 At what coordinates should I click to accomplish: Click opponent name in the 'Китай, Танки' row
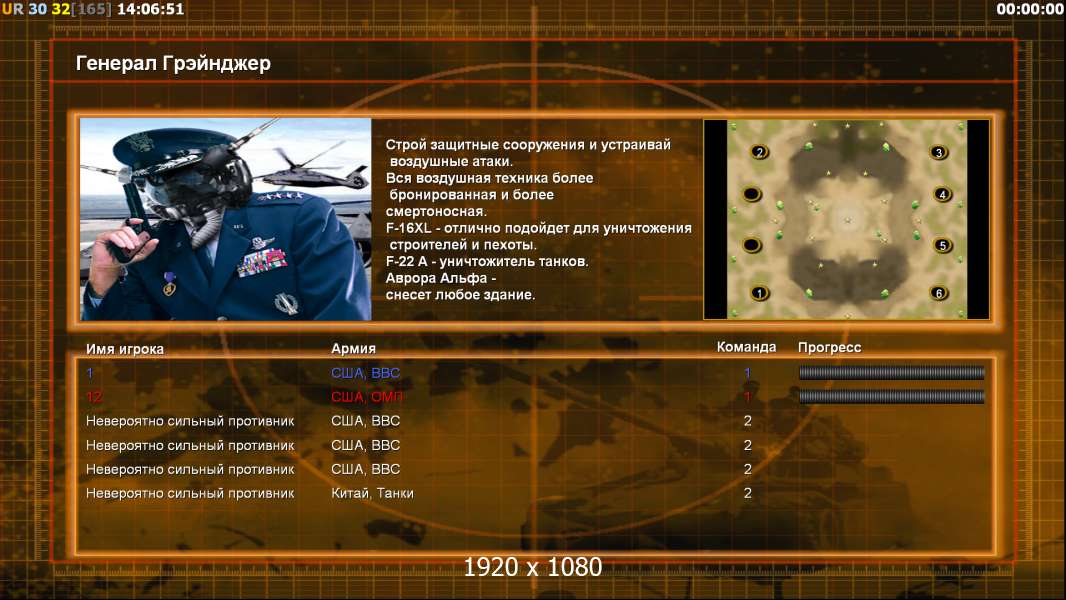point(190,493)
